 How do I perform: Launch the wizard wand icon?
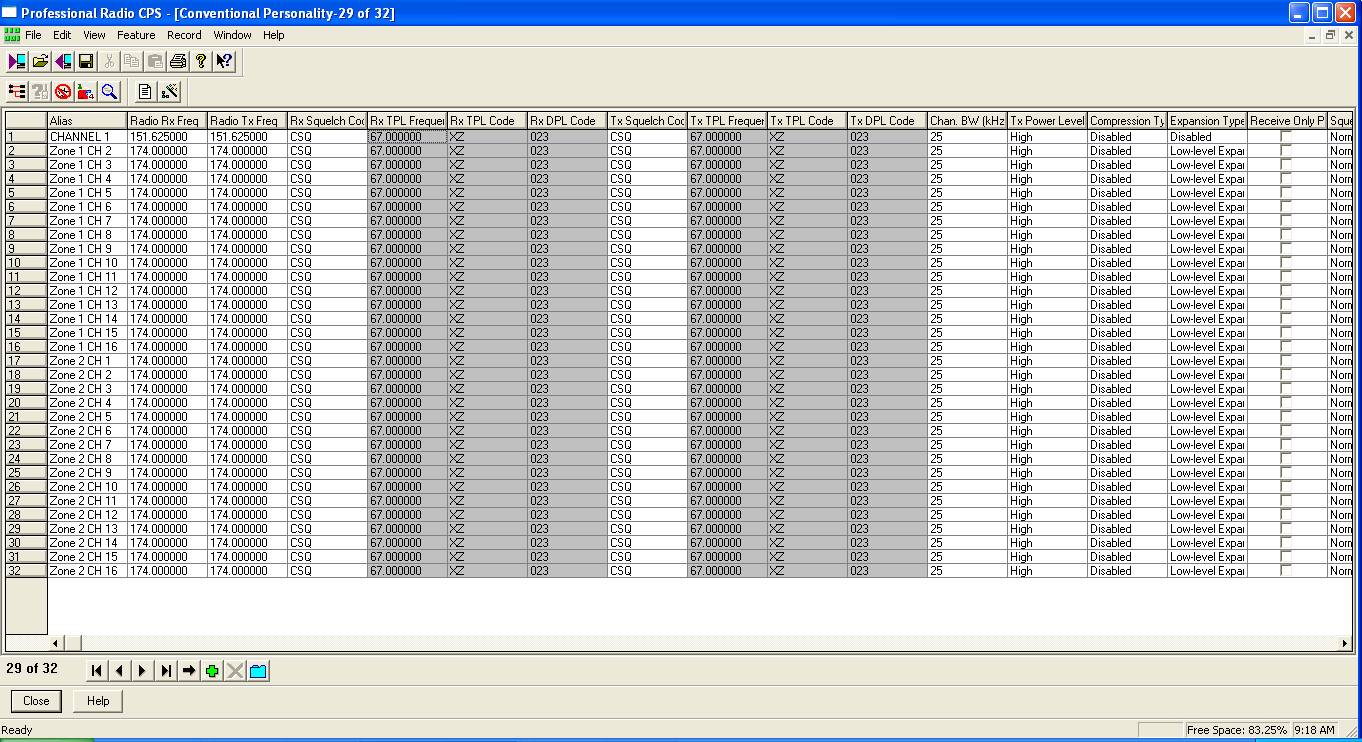tap(168, 91)
